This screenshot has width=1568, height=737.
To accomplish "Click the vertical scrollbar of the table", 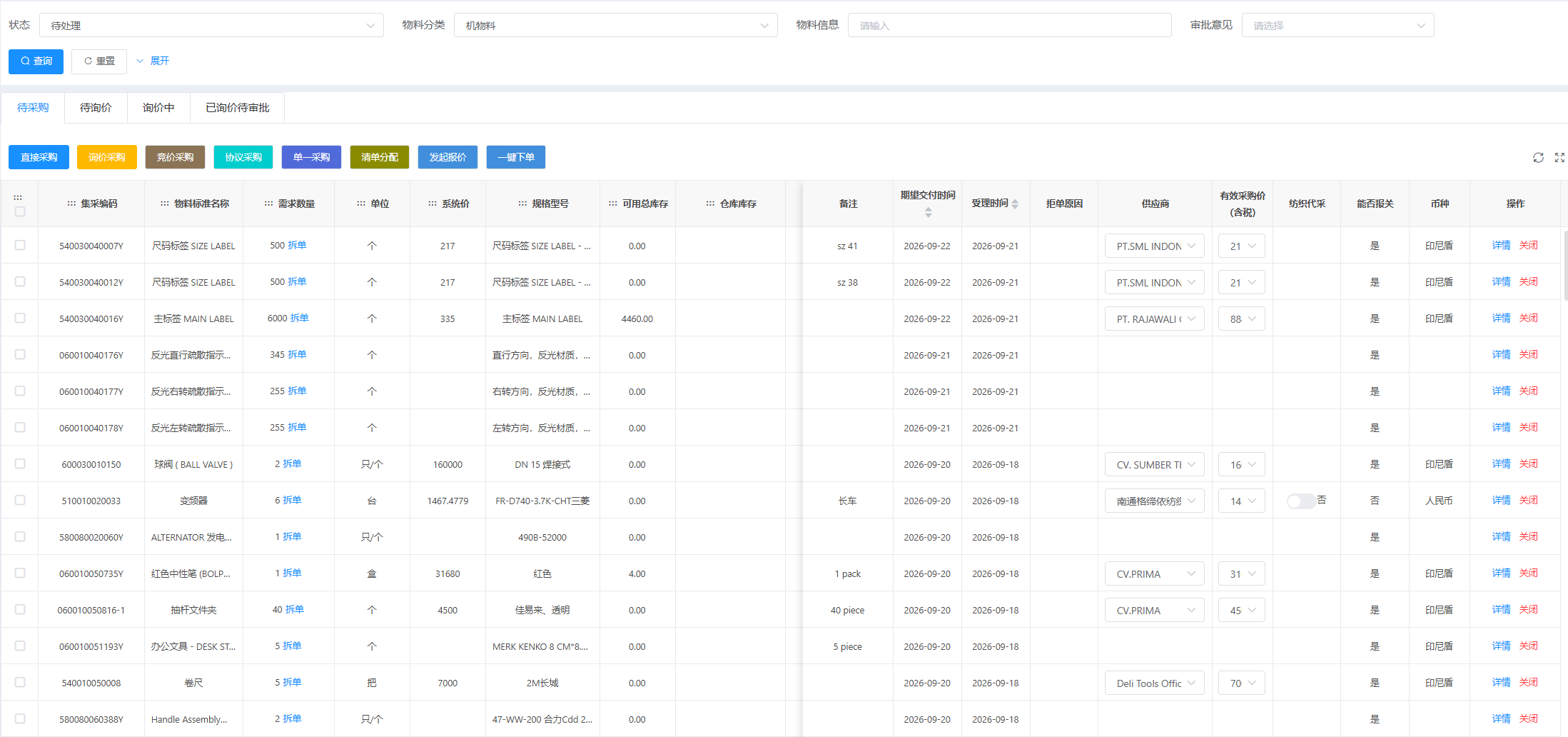I will pyautogui.click(x=1565, y=264).
